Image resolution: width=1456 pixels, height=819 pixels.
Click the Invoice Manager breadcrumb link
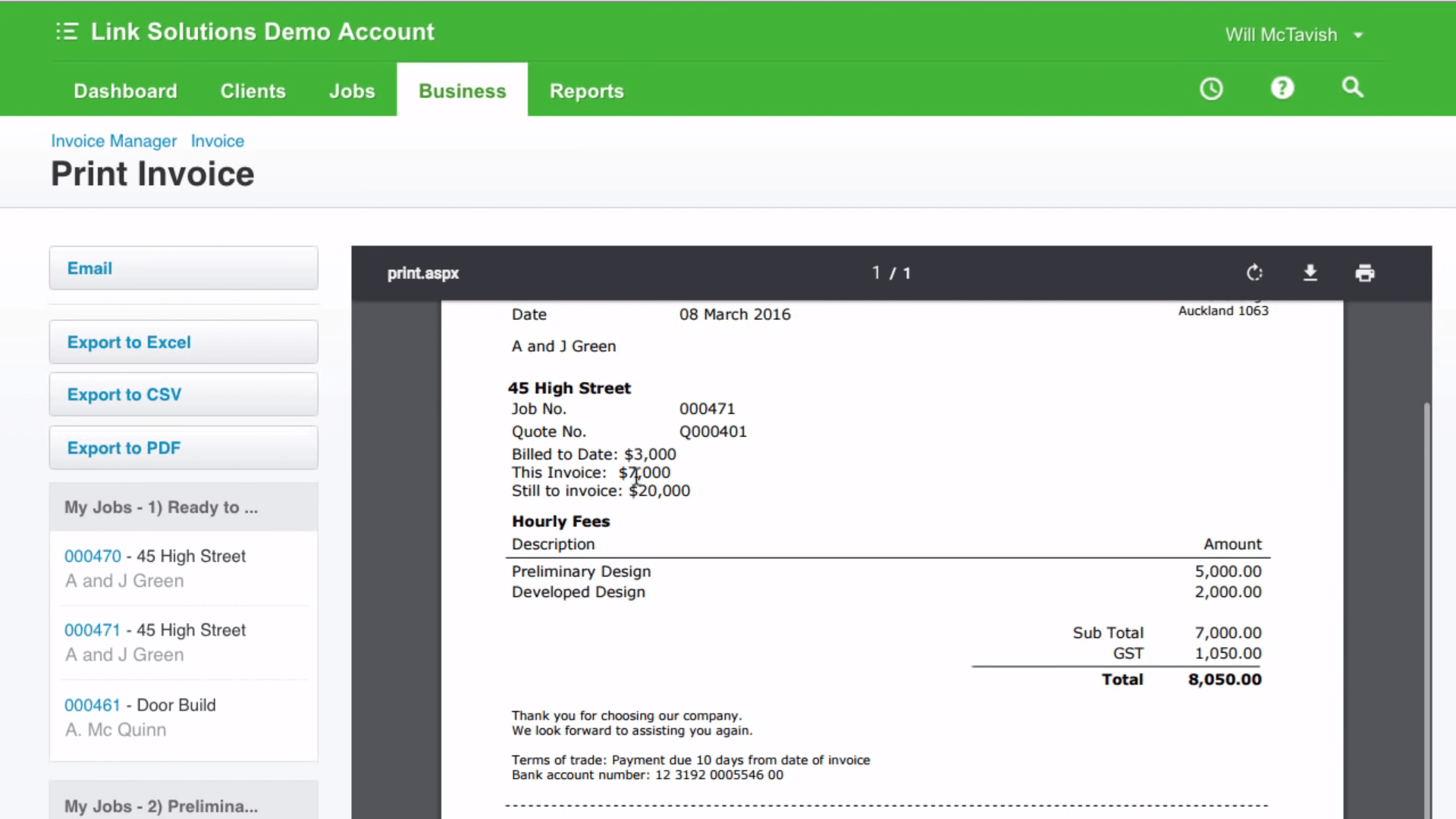[114, 141]
